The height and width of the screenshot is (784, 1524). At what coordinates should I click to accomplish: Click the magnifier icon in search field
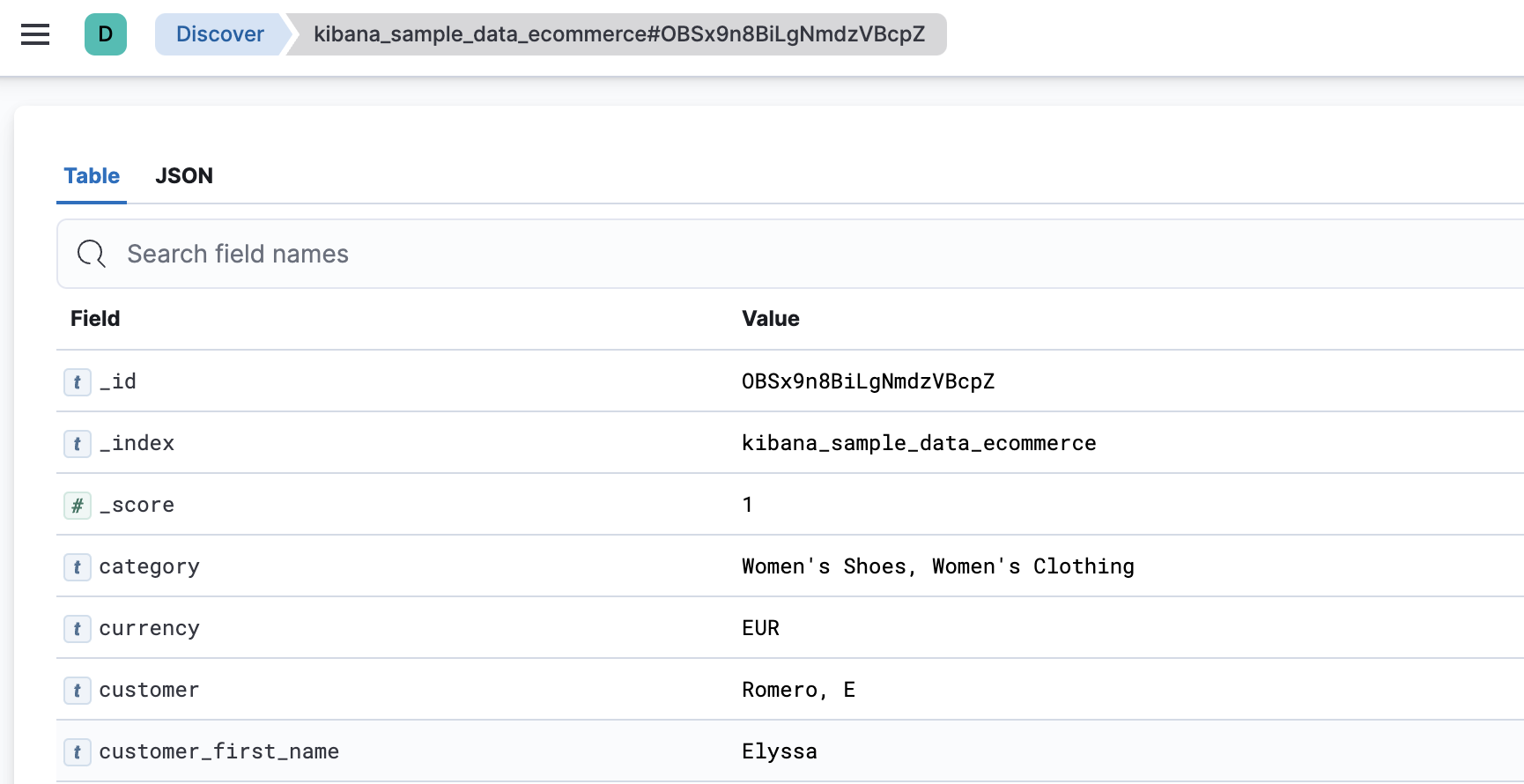tap(91, 254)
